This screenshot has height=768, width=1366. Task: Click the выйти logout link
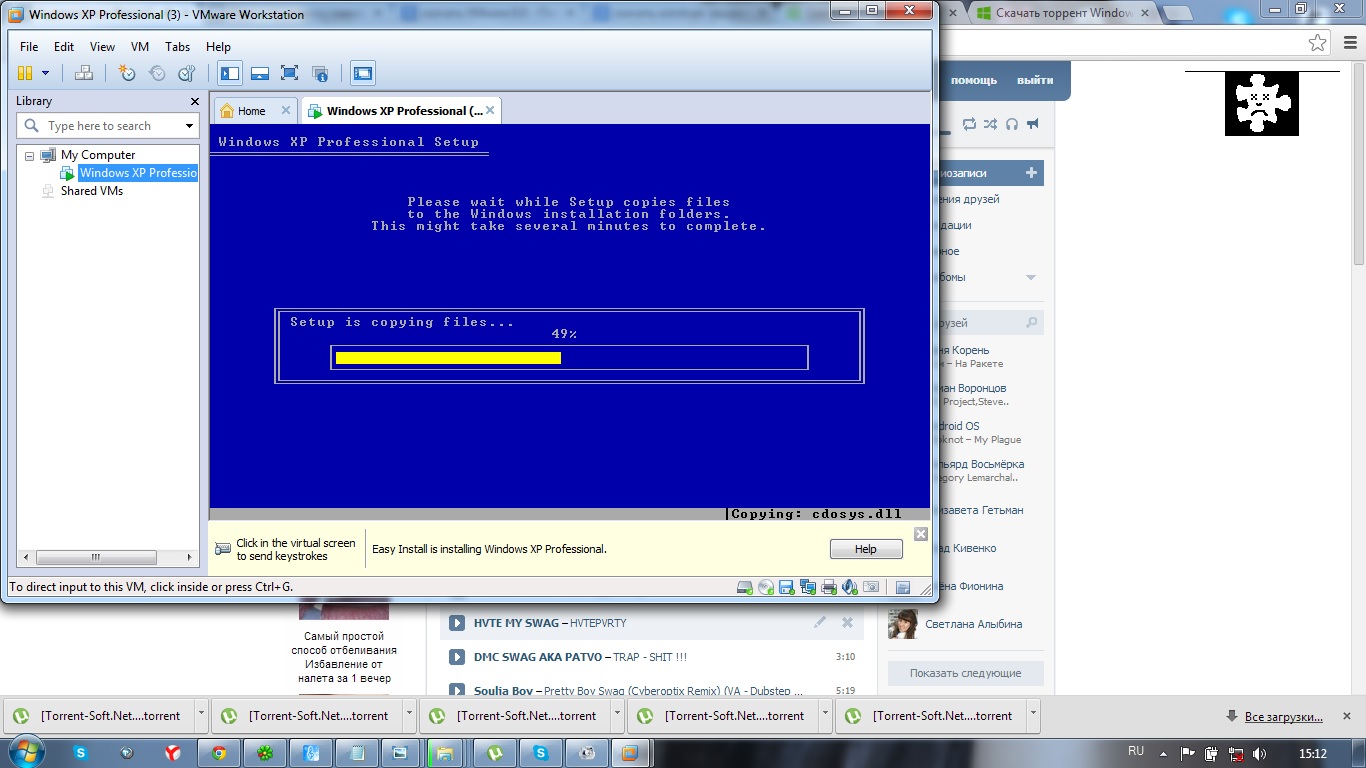click(x=1035, y=80)
